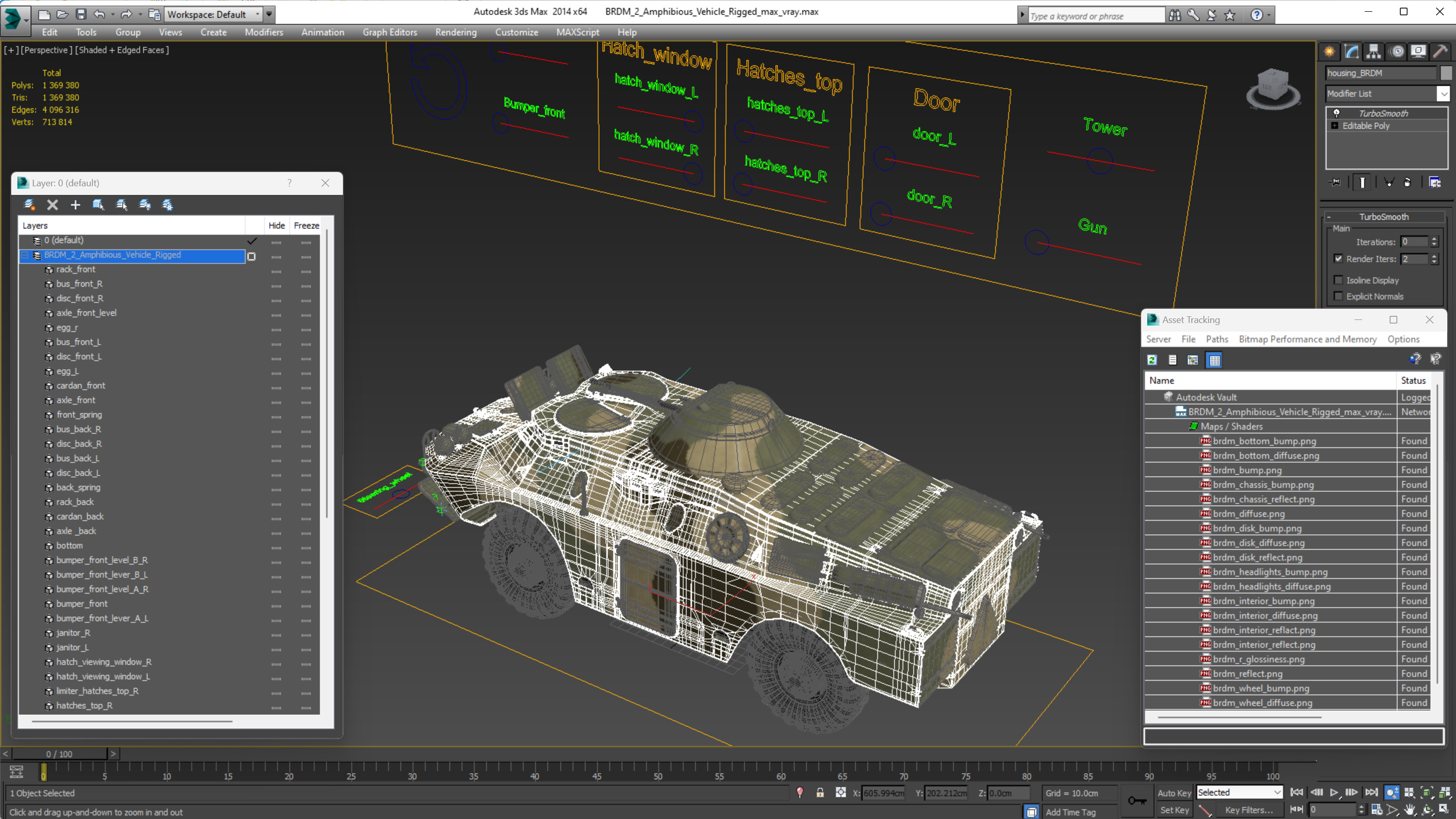
Task: Click the Animation menu in menu bar
Action: point(322,31)
